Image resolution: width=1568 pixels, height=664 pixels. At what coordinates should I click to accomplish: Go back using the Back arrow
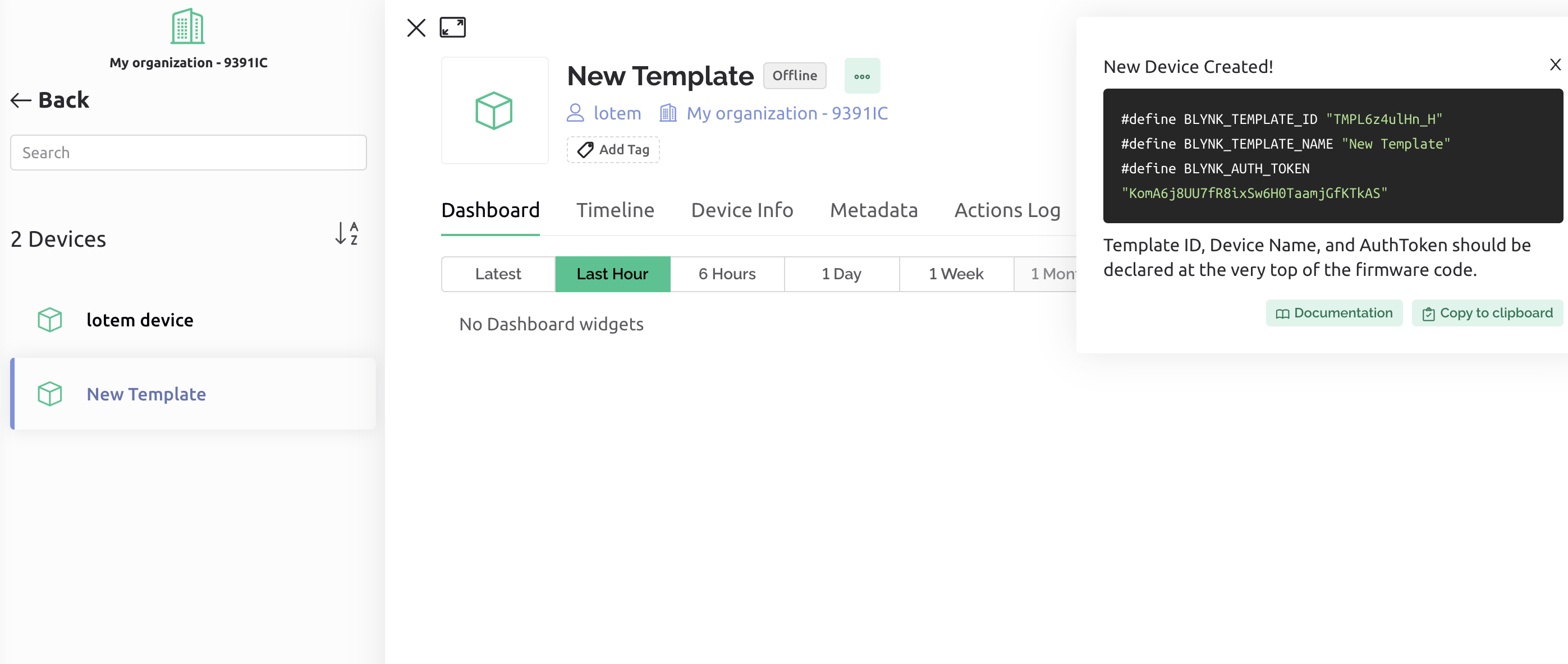50,100
